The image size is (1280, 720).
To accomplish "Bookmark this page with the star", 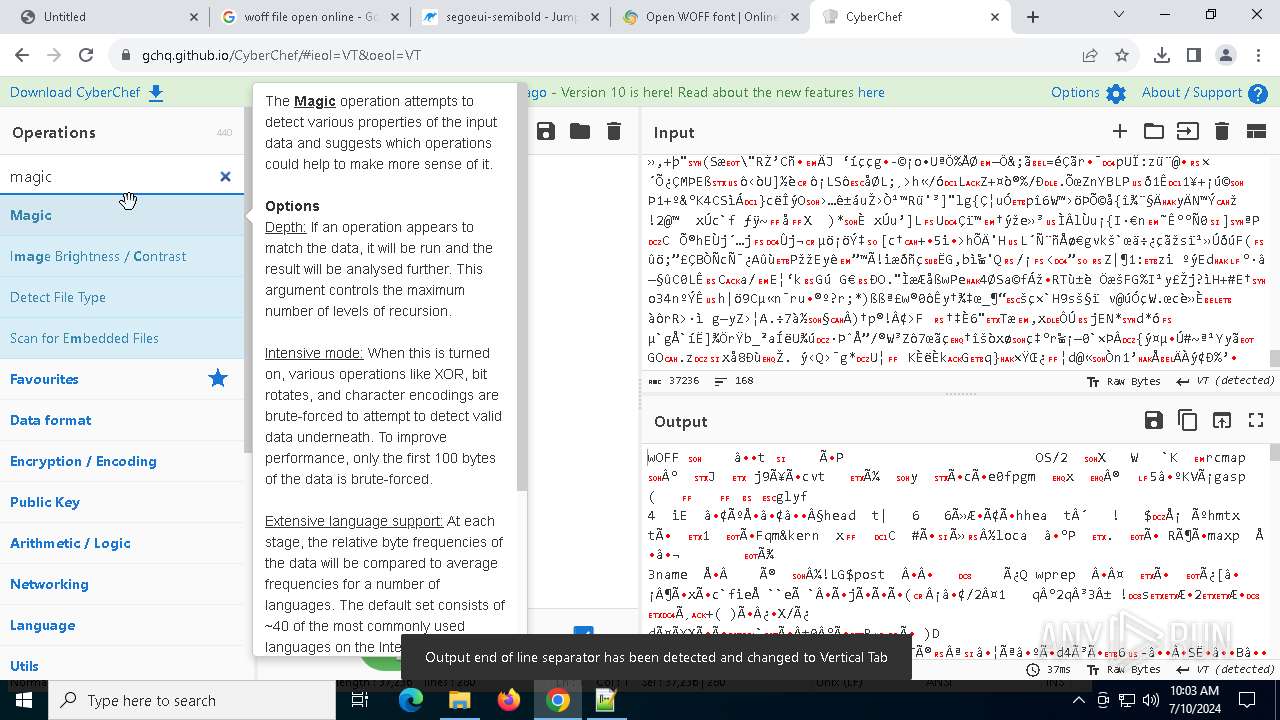I will coord(1122,56).
